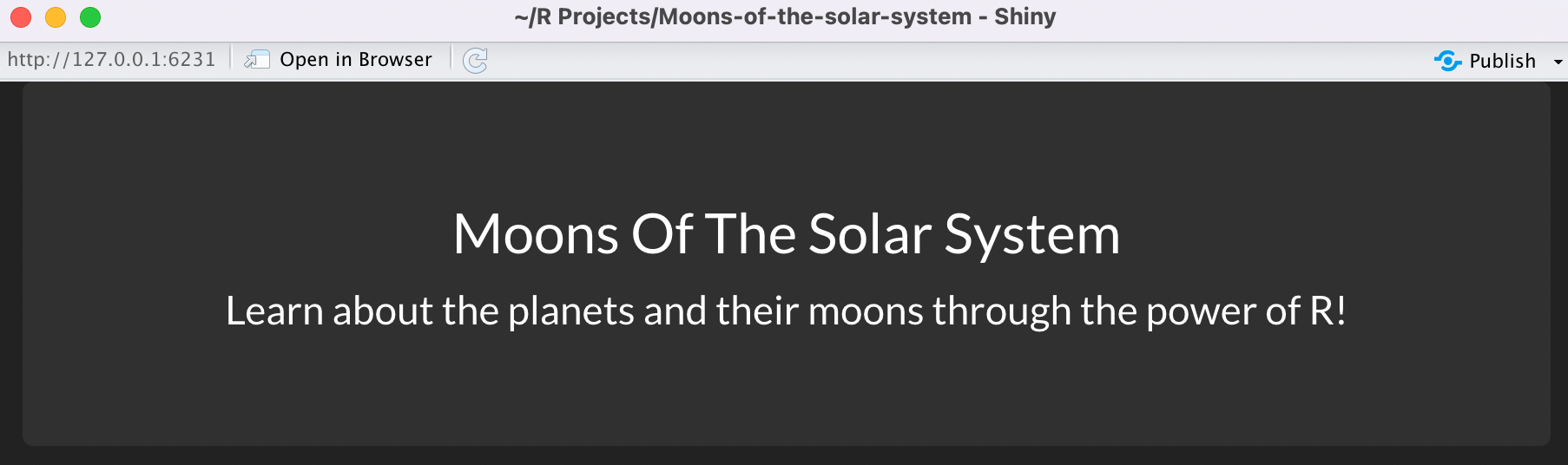Click the blue Publish icon
This screenshot has height=465, width=1568.
pos(1447,61)
